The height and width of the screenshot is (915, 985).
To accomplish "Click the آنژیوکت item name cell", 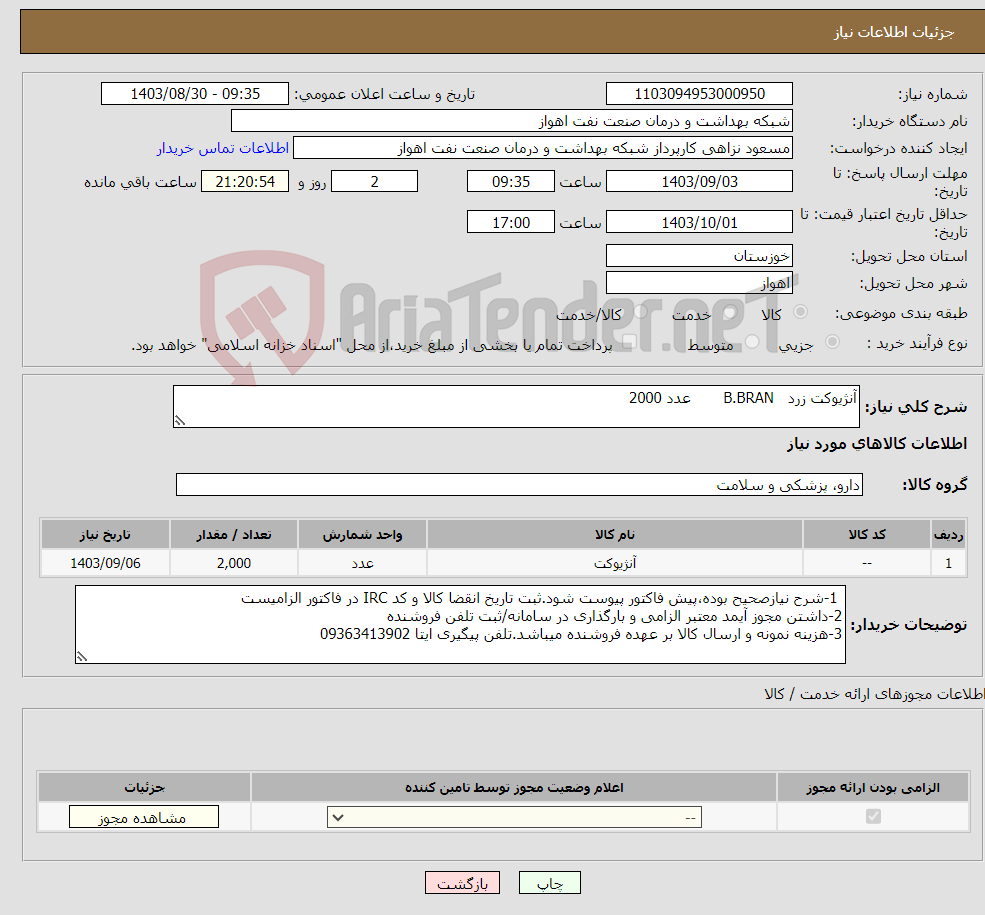I will (615, 563).
